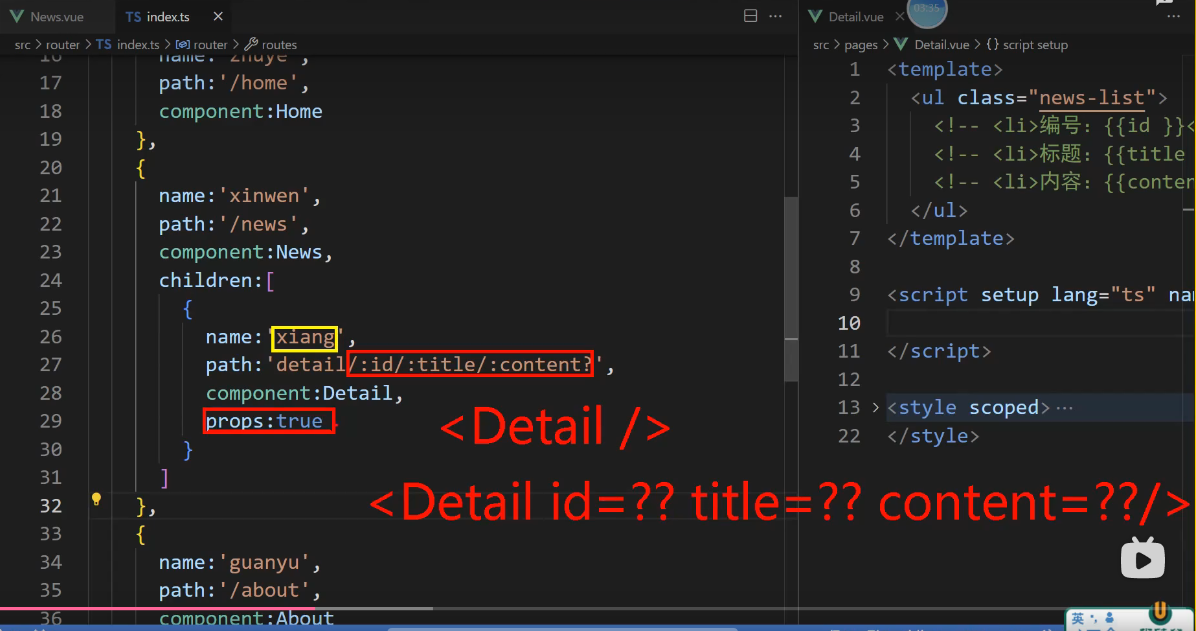Click the commented 内容 list item line
The width and height of the screenshot is (1196, 631).
click(1065, 182)
